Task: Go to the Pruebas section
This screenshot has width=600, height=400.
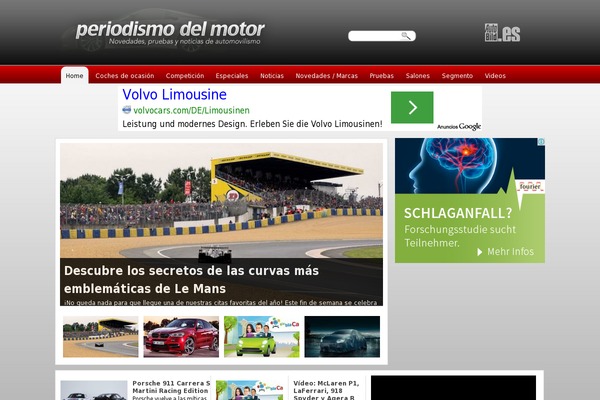Action: (382, 76)
